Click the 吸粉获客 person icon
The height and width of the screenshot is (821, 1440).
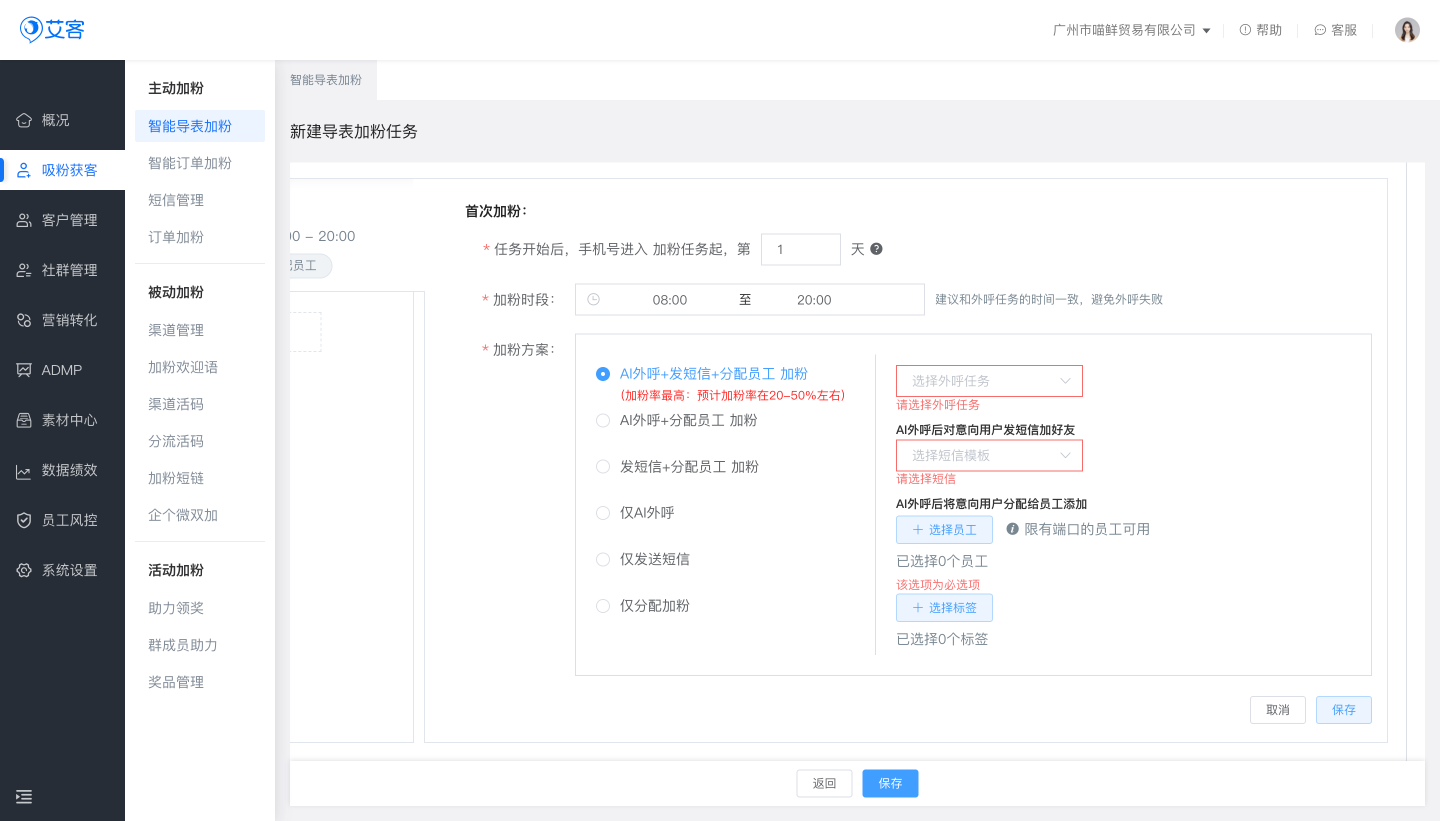pos(24,170)
